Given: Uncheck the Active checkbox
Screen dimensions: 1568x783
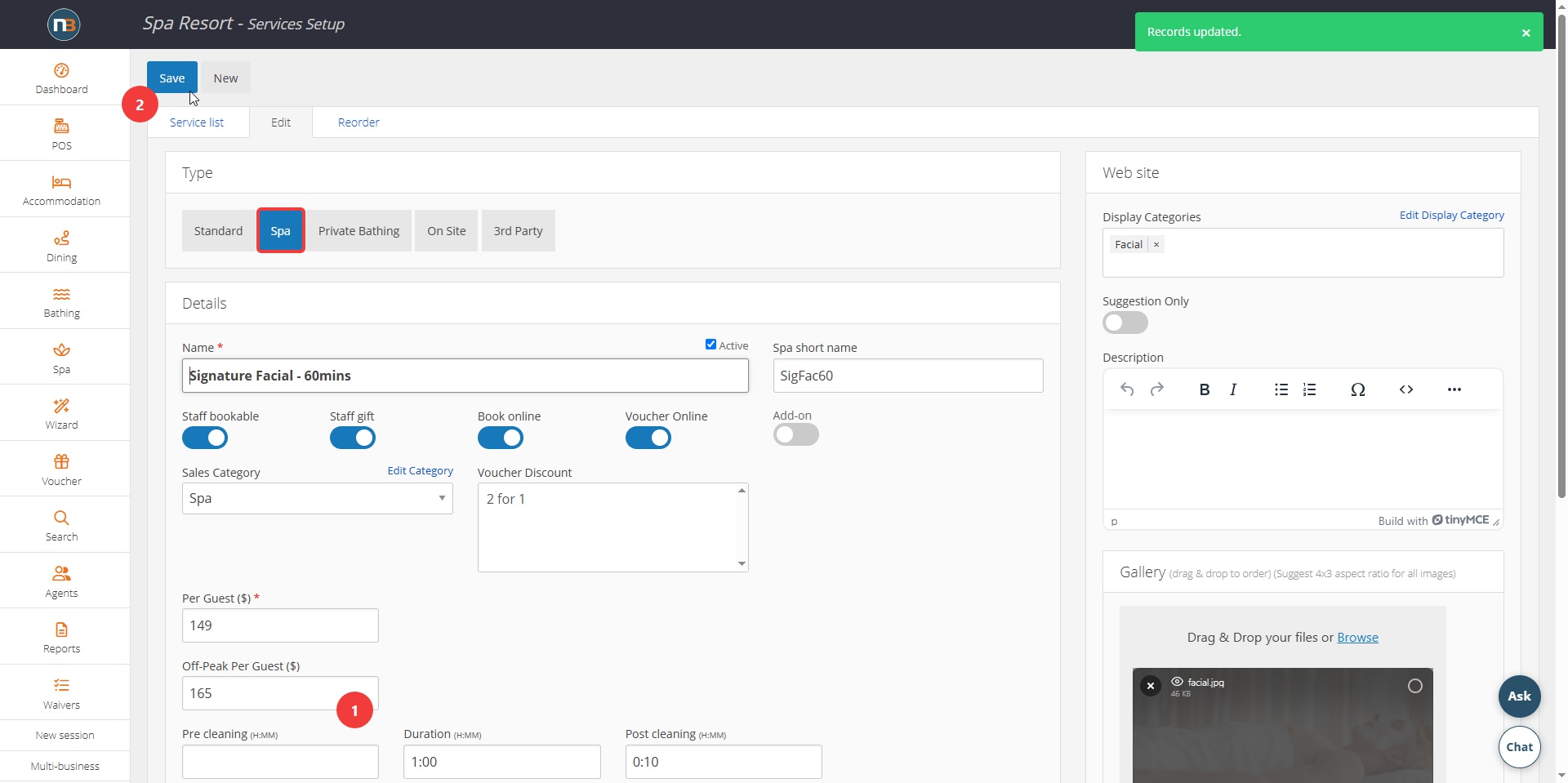Looking at the screenshot, I should [x=710, y=345].
